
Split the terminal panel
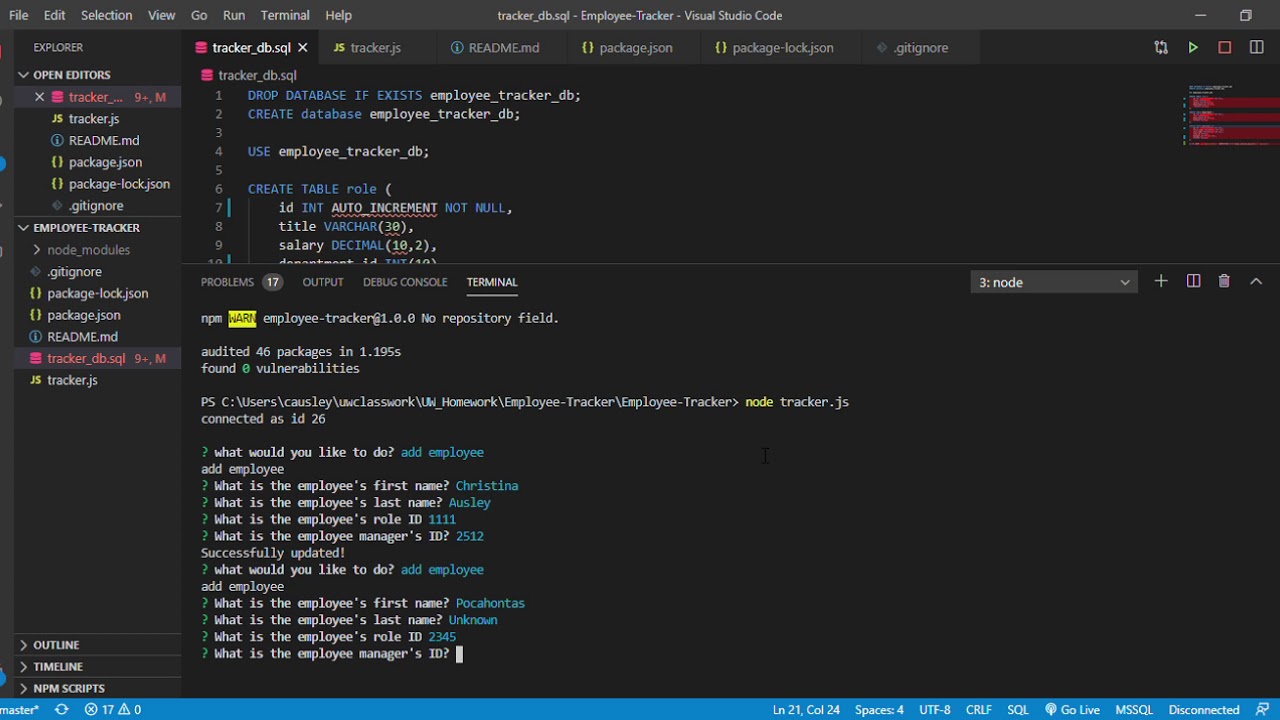[x=1193, y=282]
